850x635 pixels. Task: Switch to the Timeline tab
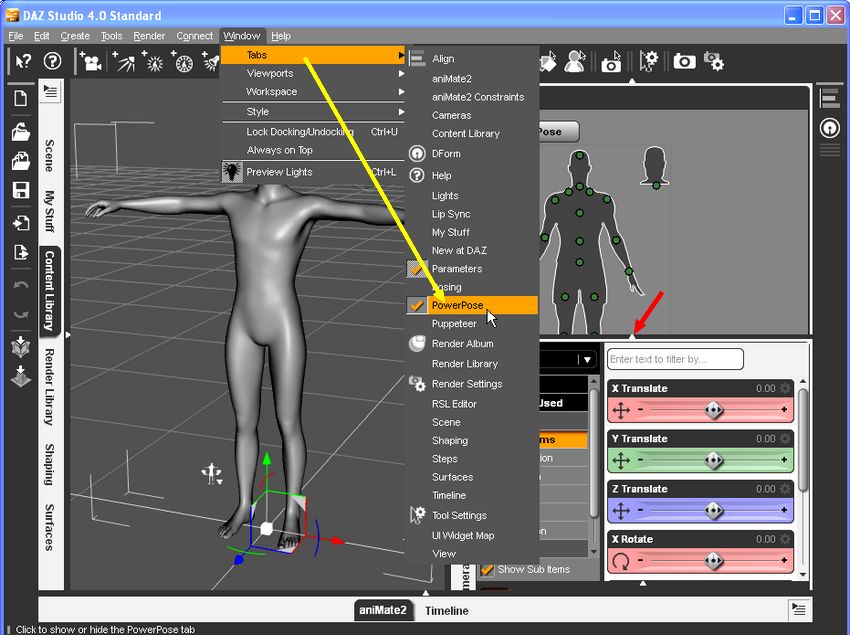tap(447, 611)
